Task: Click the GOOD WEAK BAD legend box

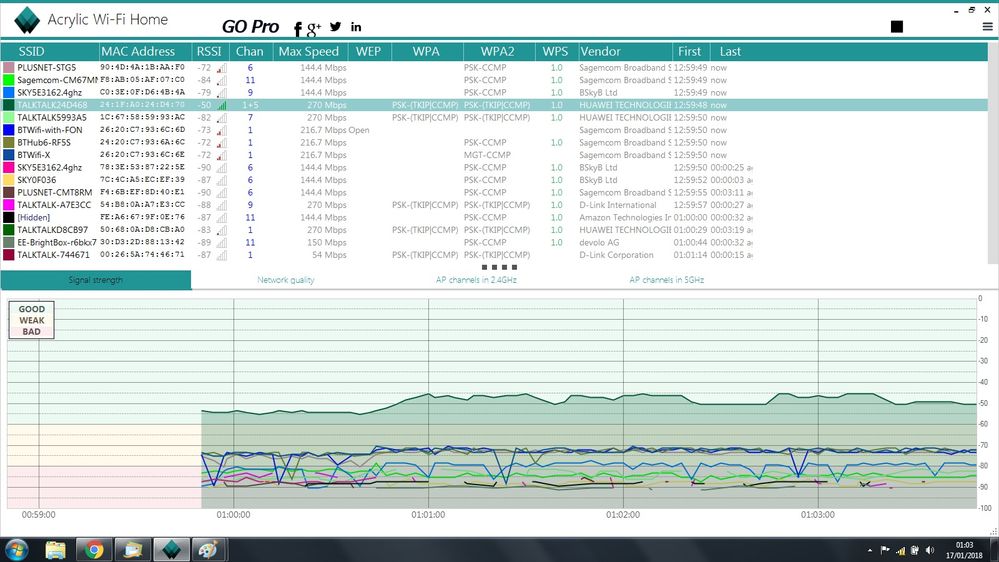Action: pos(31,320)
